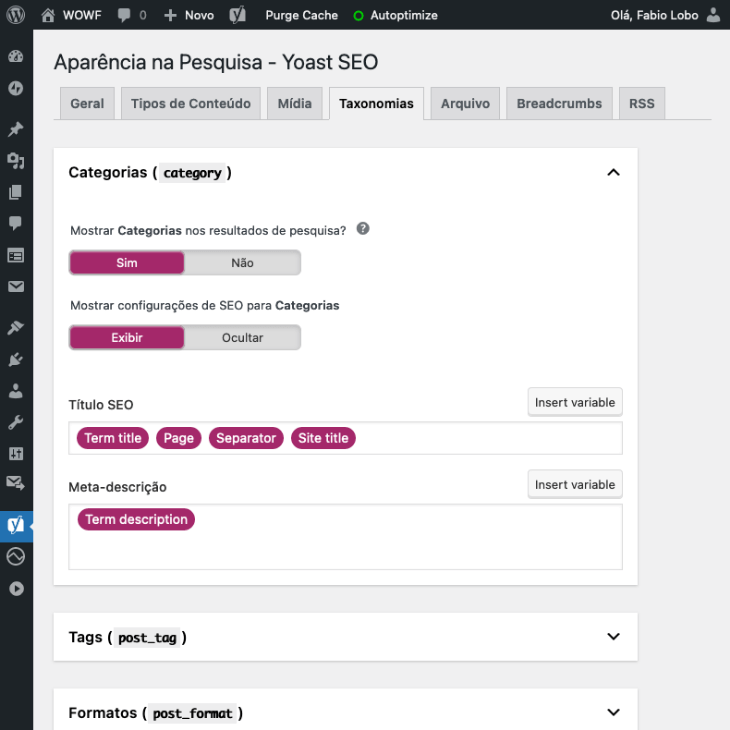Switch to the Arquivo tab
Viewport: 730px width, 730px height.
pos(465,103)
